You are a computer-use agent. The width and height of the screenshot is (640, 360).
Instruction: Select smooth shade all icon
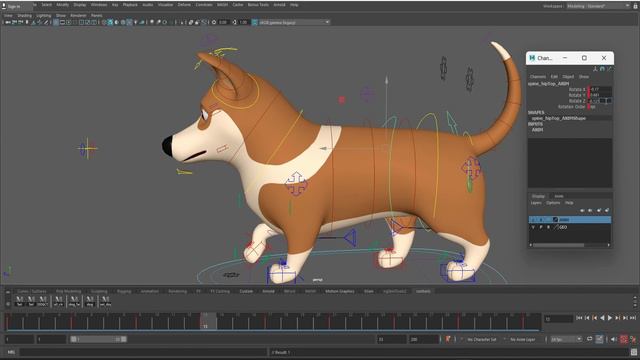coord(110,22)
